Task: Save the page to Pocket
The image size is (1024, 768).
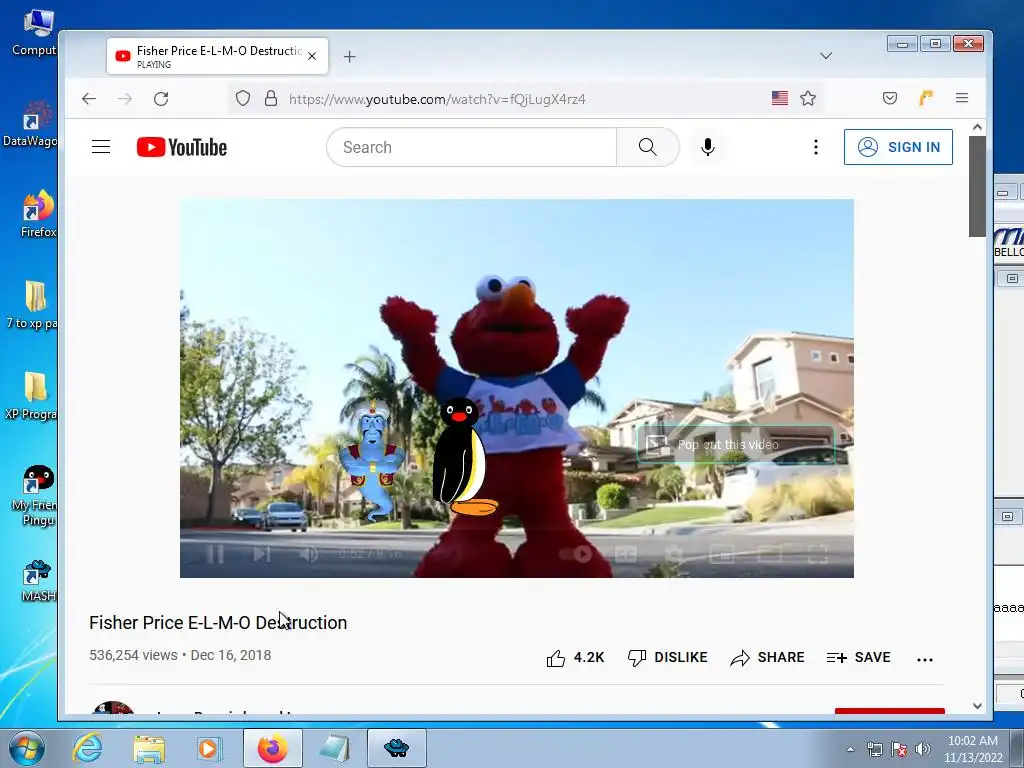Action: 889,98
